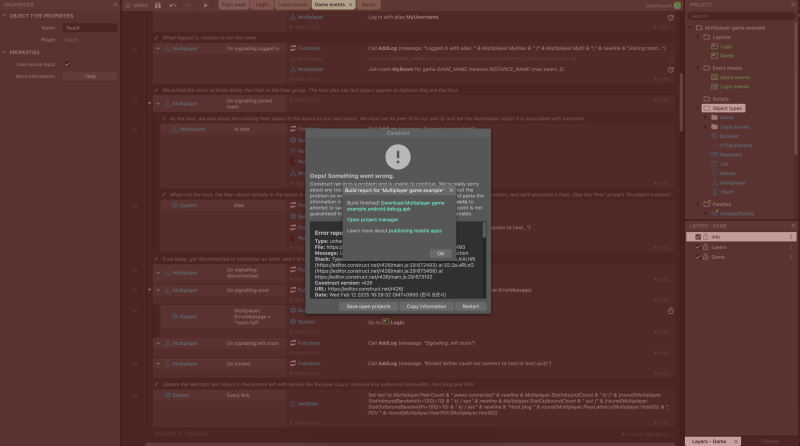
Task: Click the preview play icon
Action: coord(206,5)
